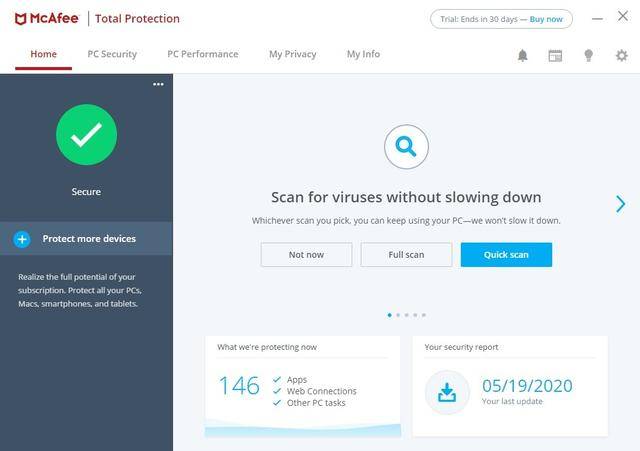Open the PC Security tab
Viewport: 640px width, 451px height.
click(x=112, y=54)
